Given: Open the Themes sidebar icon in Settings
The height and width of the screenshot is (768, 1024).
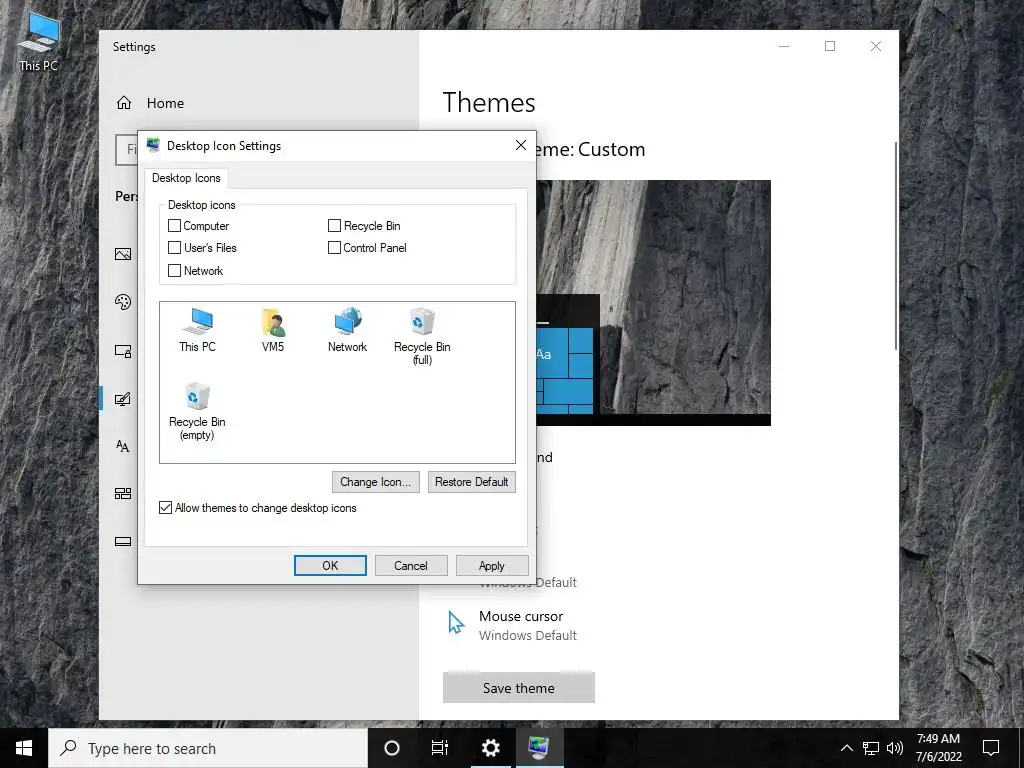Looking at the screenshot, I should click(123, 398).
